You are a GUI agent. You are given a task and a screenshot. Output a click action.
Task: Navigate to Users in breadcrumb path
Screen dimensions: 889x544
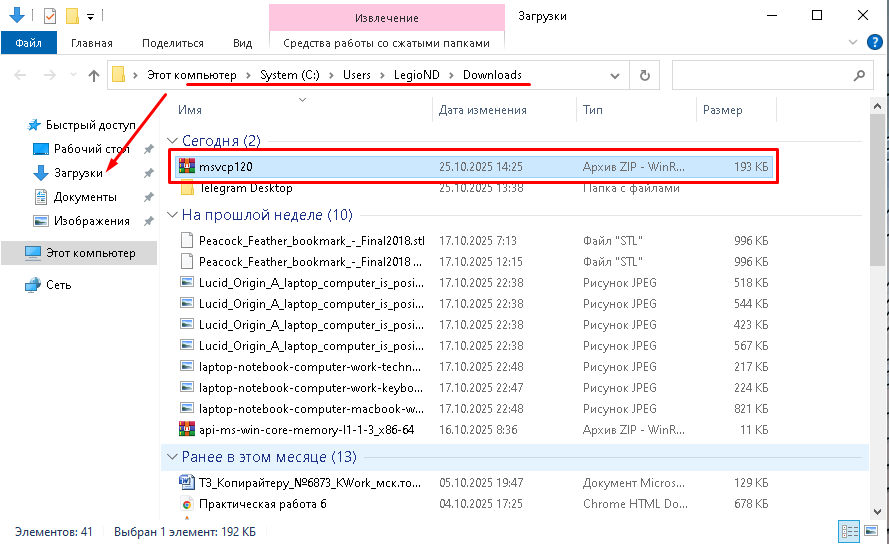[x=356, y=75]
